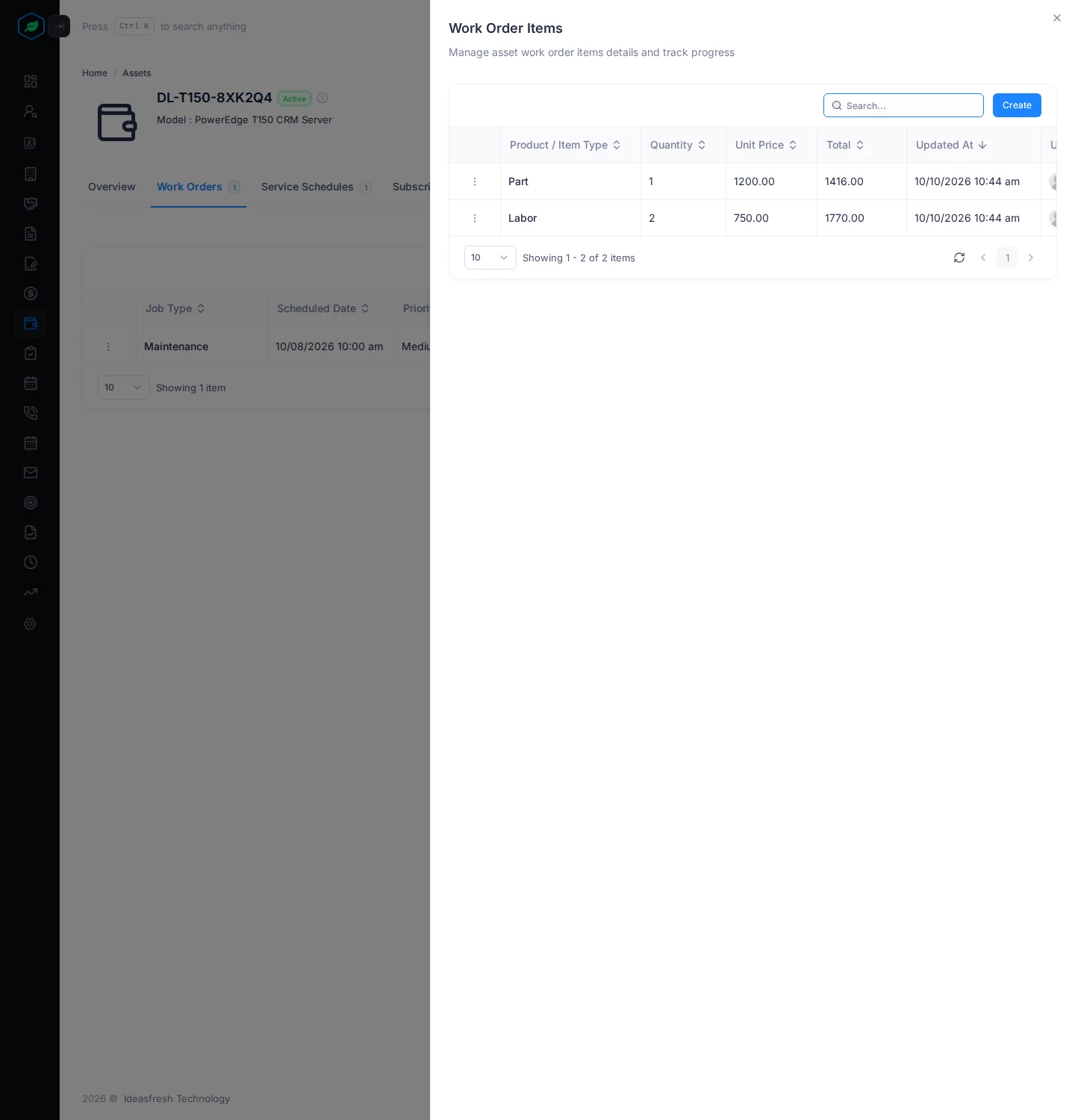Open the settings gear icon in sidebar
This screenshot has width=1075, height=1120.
31,623
